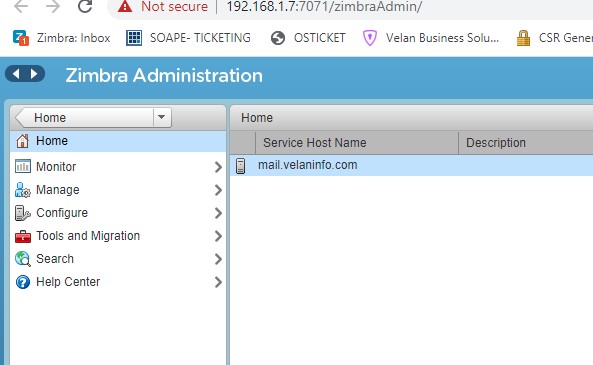
Task: Click the Home panel title in content pane
Action: tap(257, 118)
